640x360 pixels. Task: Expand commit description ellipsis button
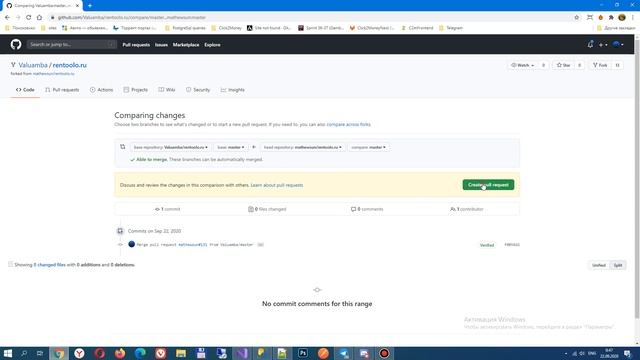(x=260, y=245)
